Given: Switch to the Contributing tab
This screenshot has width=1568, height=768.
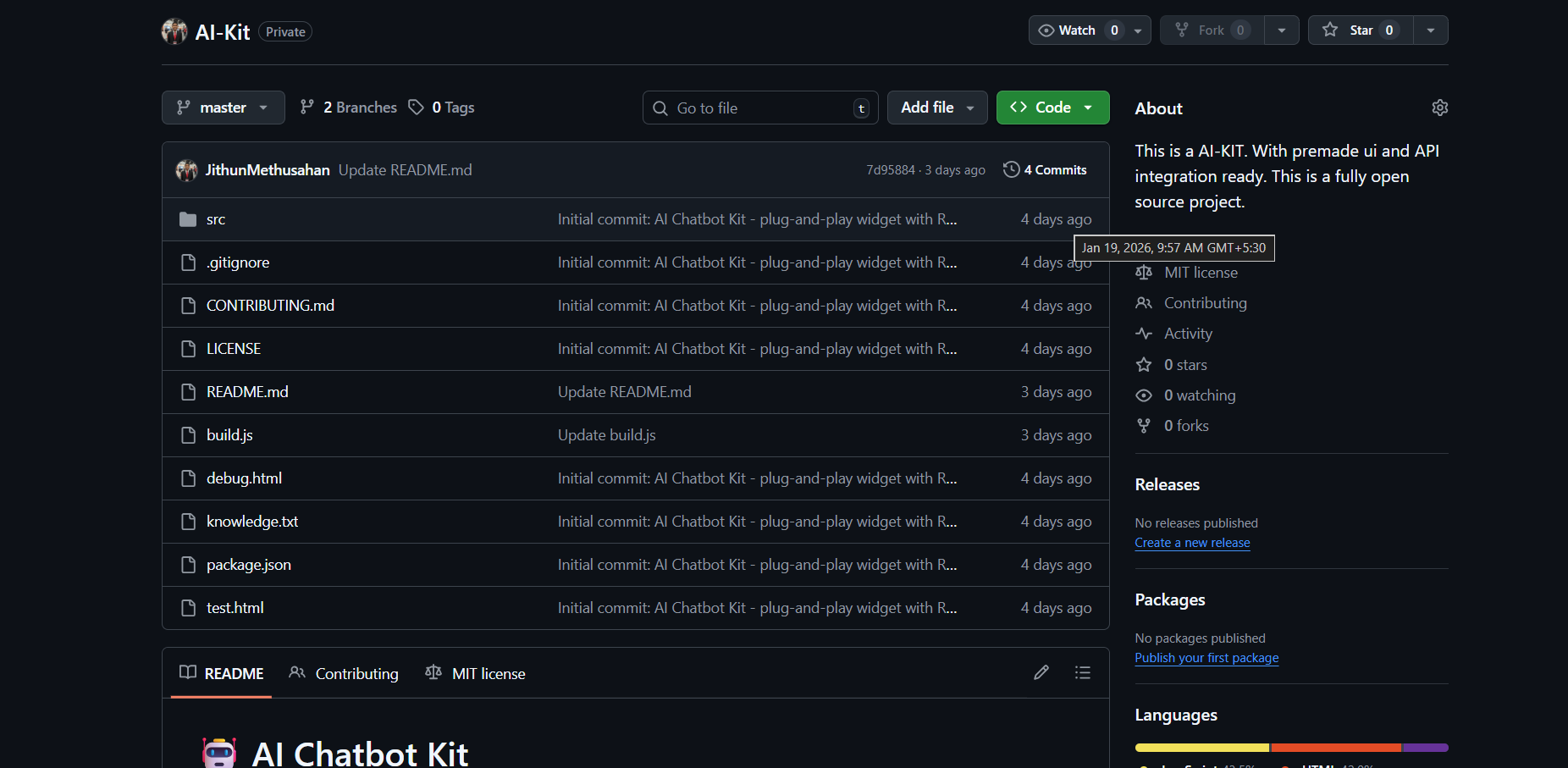Looking at the screenshot, I should tap(344, 673).
